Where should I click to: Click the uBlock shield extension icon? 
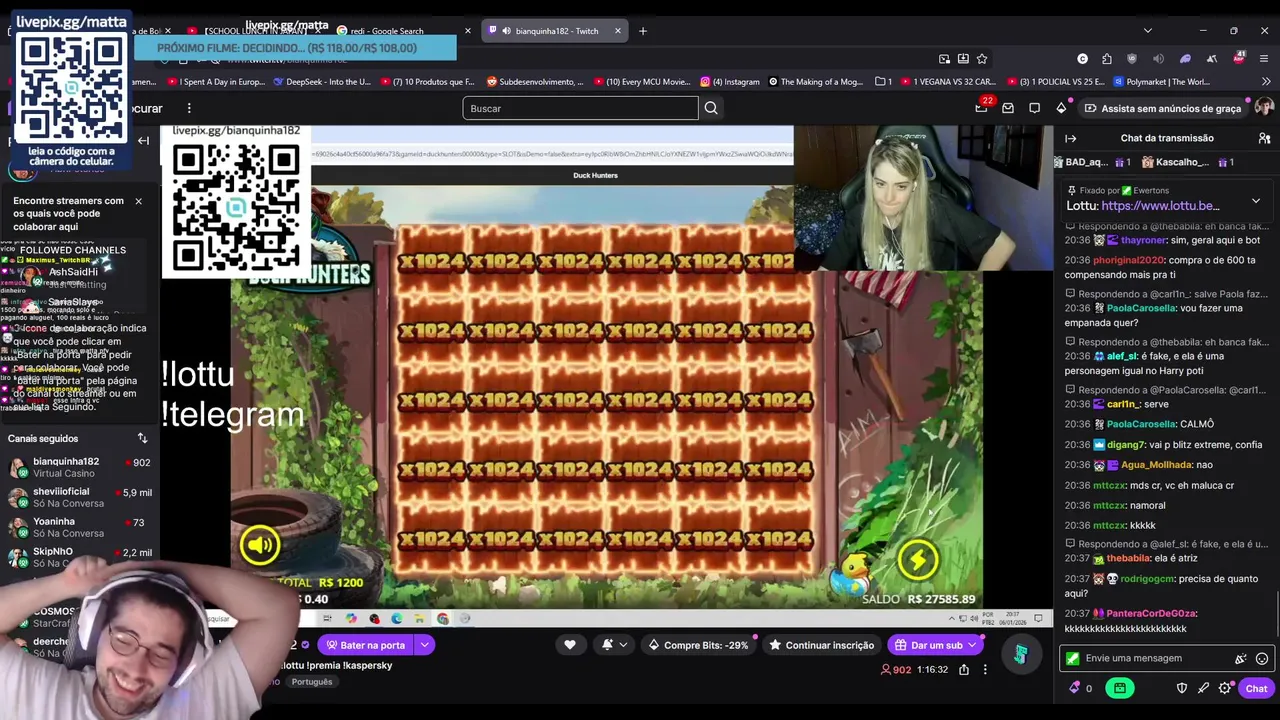pos(1132,59)
